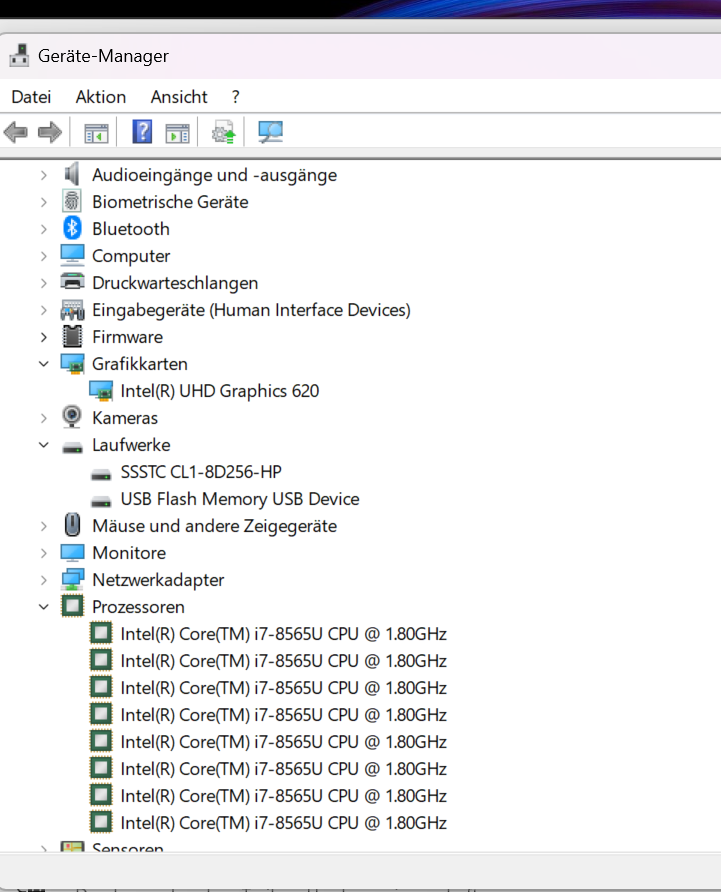The height and width of the screenshot is (892, 721).
Task: Expand the Firmware category chevron
Action: (44, 337)
